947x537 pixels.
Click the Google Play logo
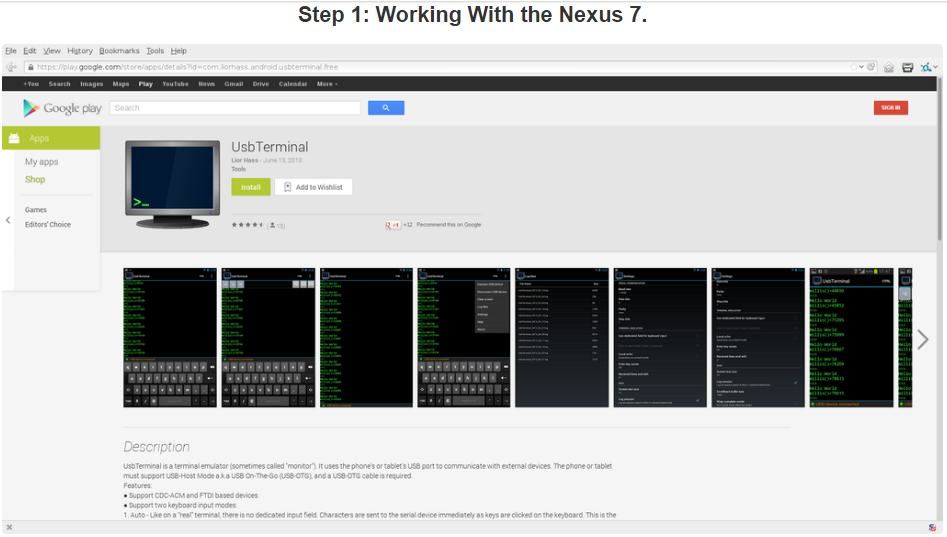62,108
